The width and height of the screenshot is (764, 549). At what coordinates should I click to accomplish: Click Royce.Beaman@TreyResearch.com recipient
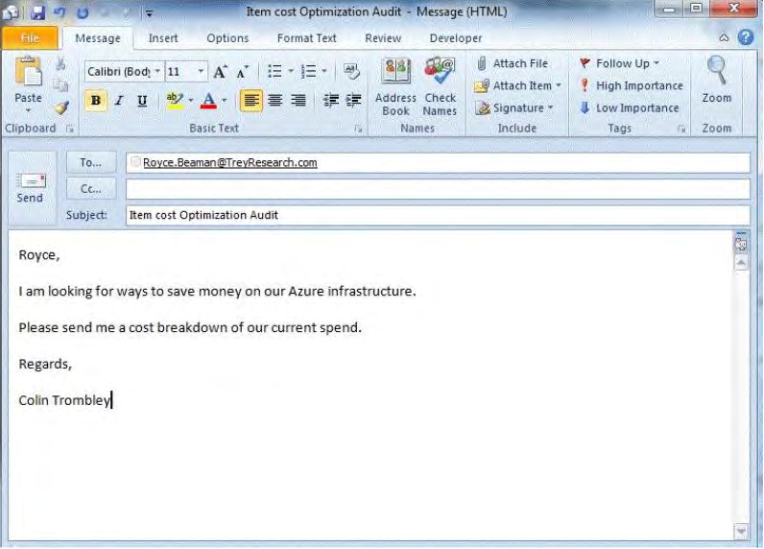point(230,163)
